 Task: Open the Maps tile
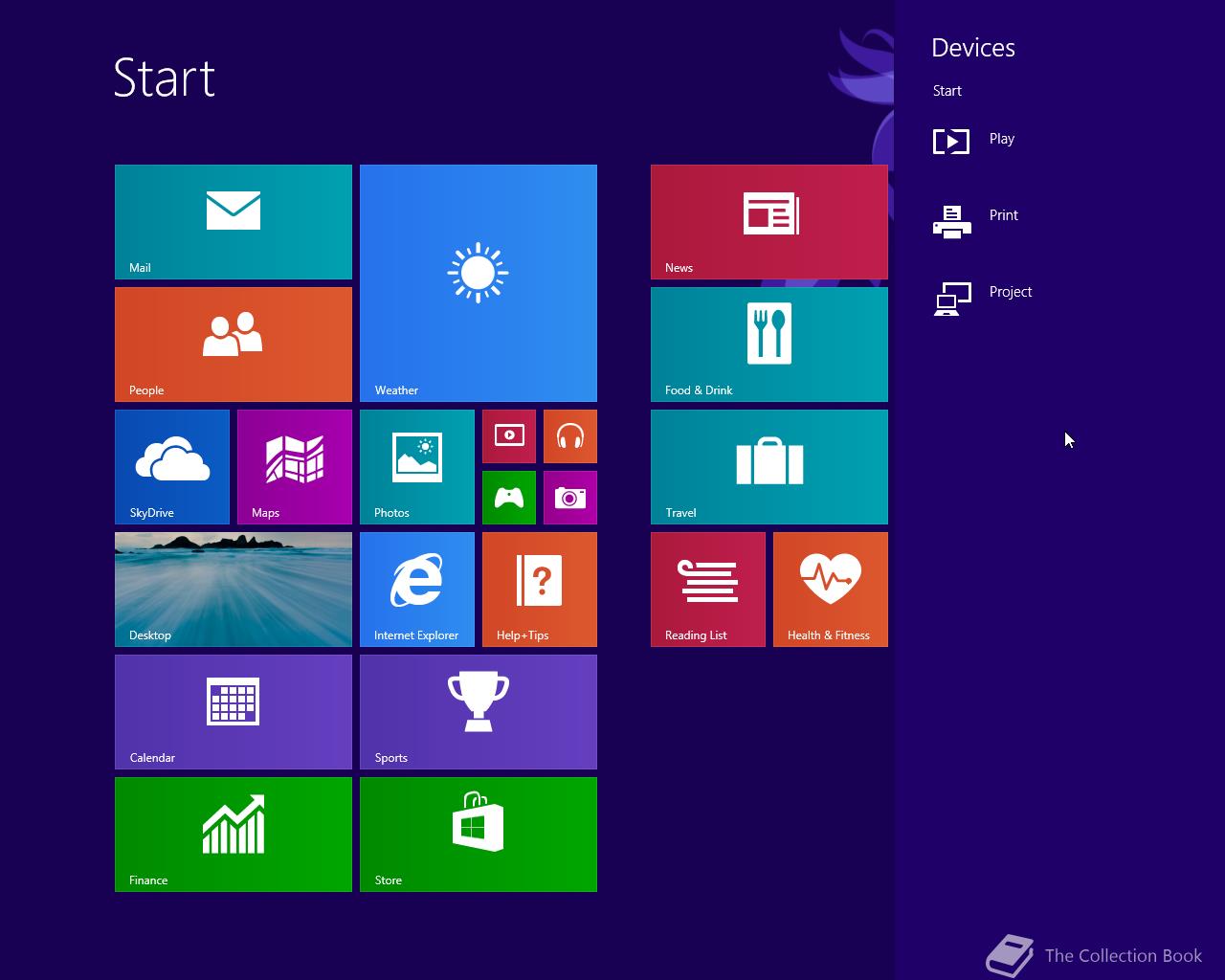tap(295, 467)
